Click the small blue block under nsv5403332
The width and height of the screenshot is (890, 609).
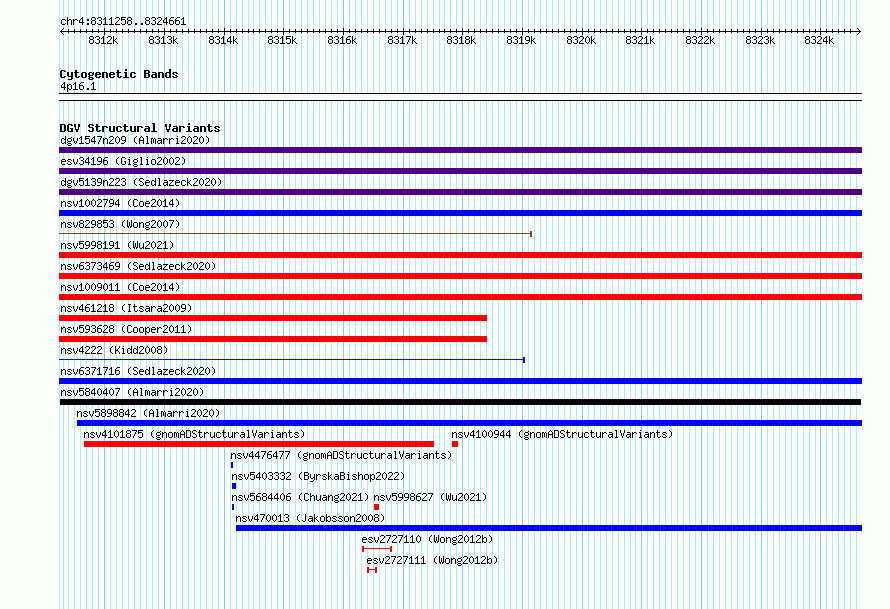(x=234, y=486)
